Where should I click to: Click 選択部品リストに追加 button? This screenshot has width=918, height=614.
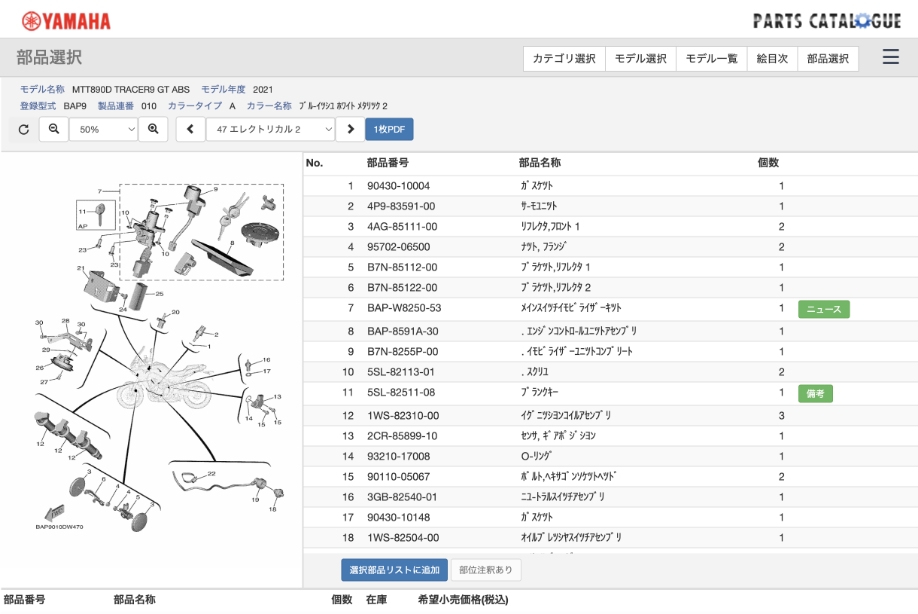pos(394,570)
